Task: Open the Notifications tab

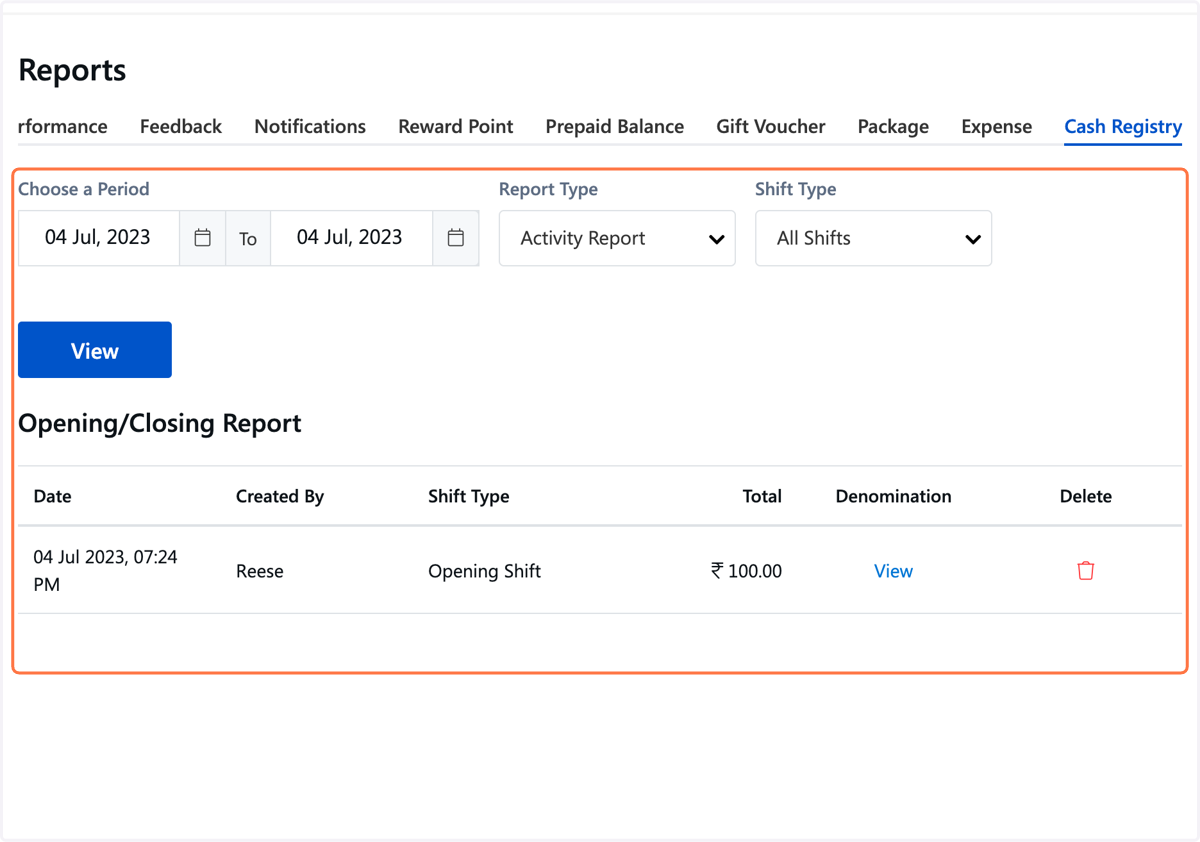Action: [x=310, y=127]
